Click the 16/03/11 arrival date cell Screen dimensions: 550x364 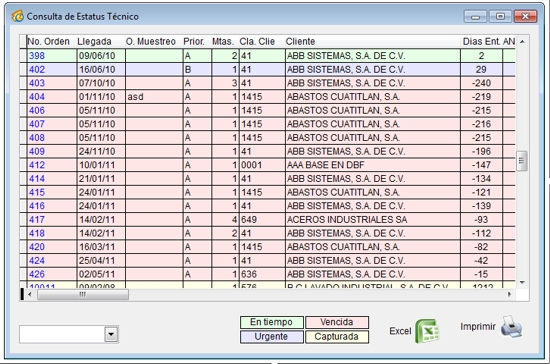[x=101, y=247]
